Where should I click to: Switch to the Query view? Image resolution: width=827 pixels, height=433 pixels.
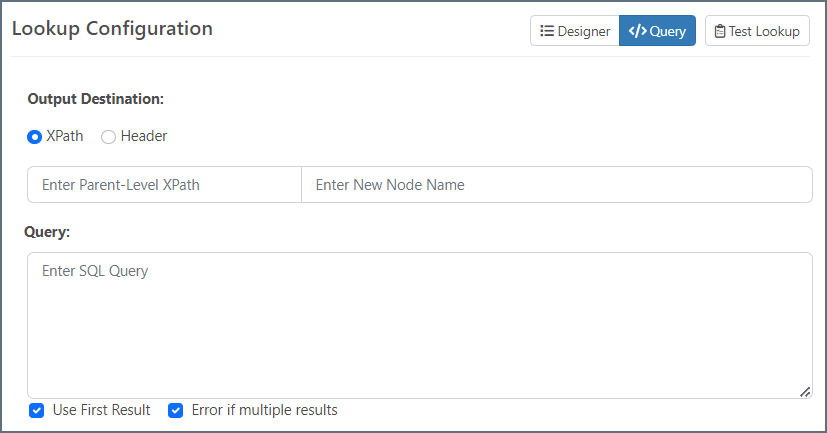[x=657, y=31]
